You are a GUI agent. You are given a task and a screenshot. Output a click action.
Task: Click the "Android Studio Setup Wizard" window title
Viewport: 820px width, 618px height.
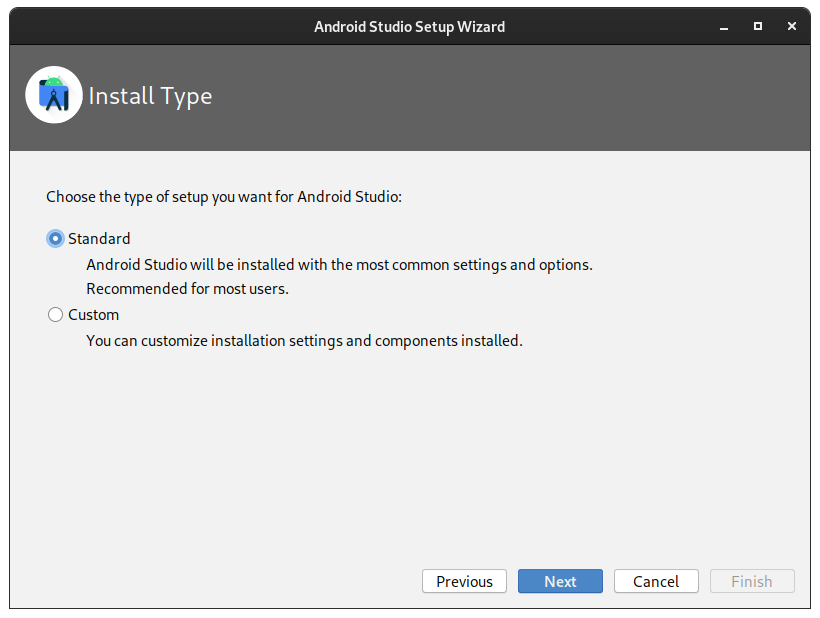tap(409, 26)
